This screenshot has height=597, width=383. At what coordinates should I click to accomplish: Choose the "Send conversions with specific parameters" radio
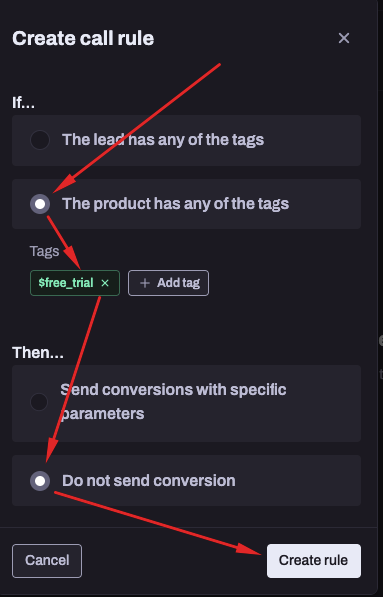coord(39,402)
